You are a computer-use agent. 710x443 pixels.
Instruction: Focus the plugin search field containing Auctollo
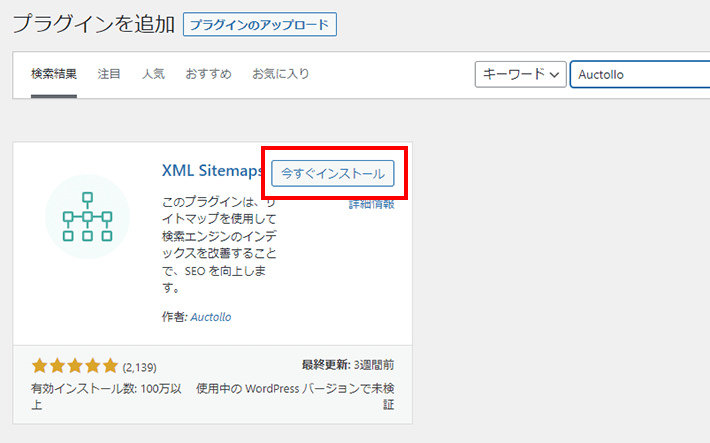click(x=640, y=74)
